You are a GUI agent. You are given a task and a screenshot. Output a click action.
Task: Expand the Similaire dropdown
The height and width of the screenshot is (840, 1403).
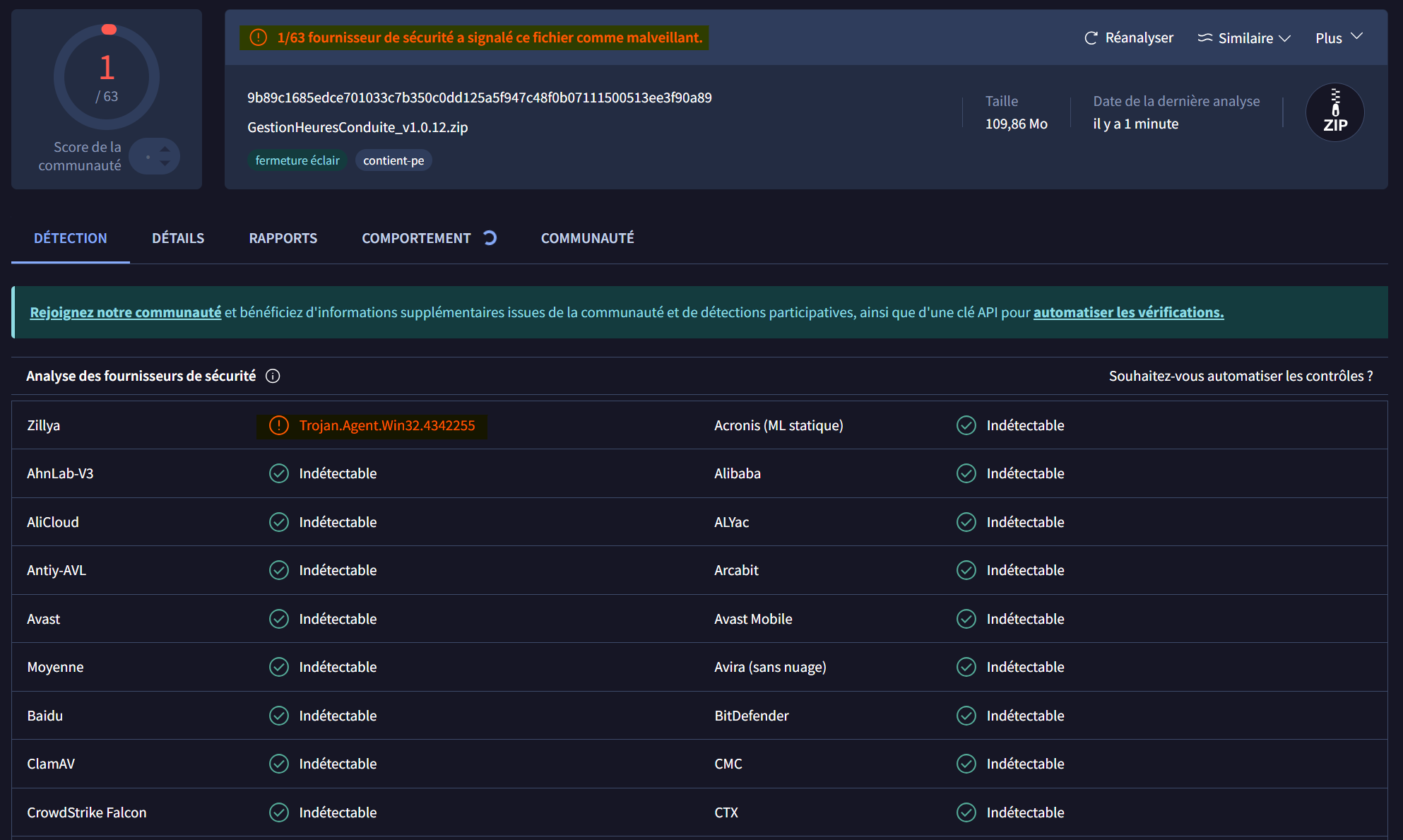click(1244, 38)
